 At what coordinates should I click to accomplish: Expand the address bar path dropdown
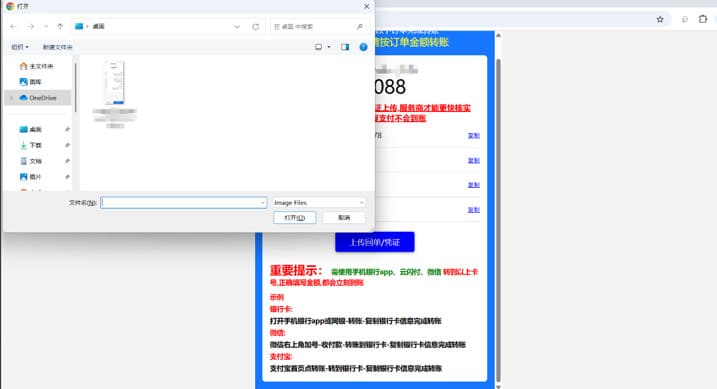(x=237, y=27)
